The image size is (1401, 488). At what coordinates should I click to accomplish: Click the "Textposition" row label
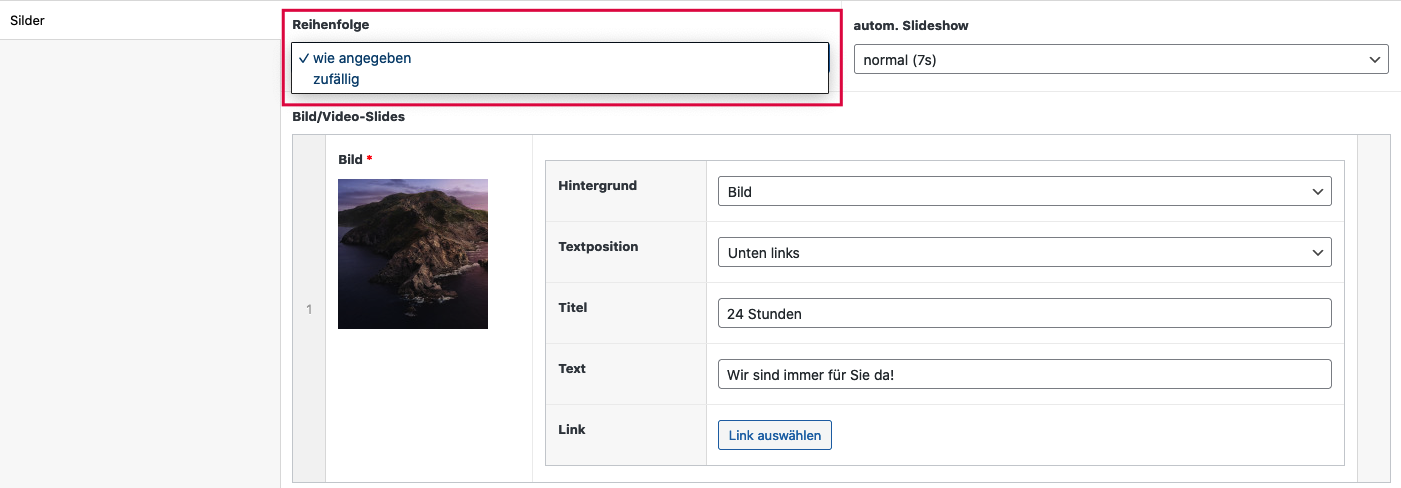598,246
